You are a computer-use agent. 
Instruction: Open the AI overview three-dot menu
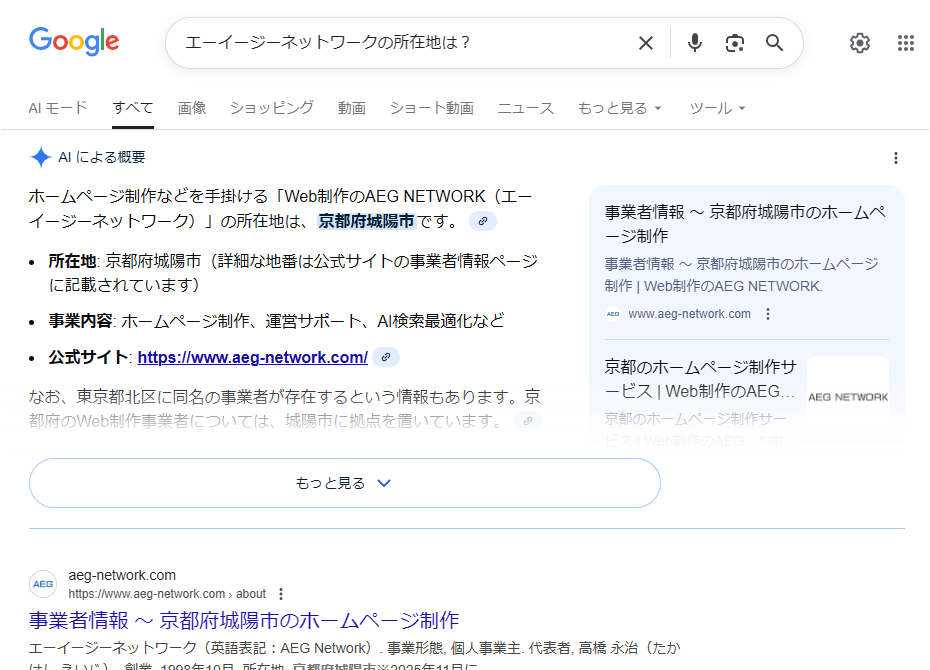(895, 157)
